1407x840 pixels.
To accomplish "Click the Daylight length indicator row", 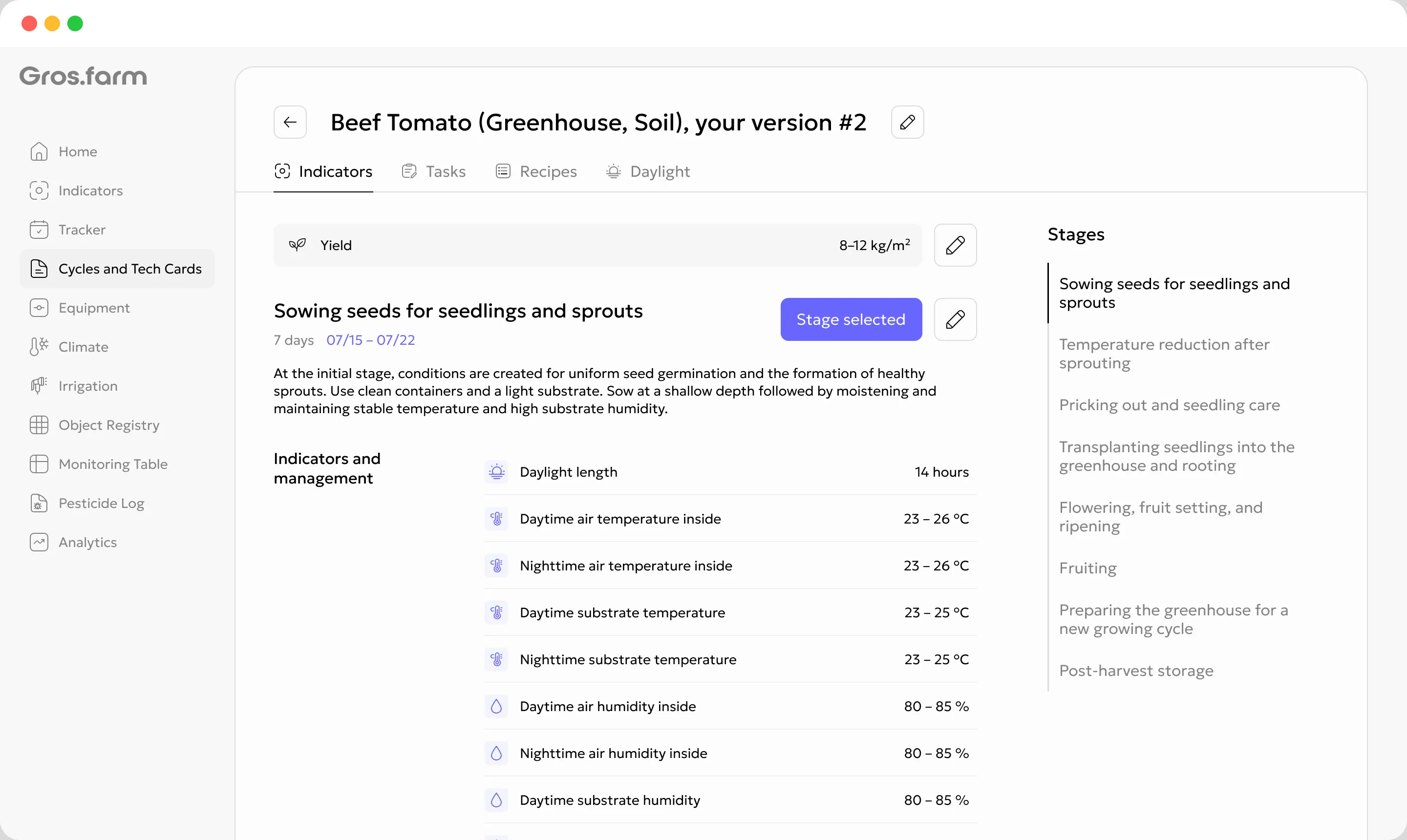I will 730,472.
